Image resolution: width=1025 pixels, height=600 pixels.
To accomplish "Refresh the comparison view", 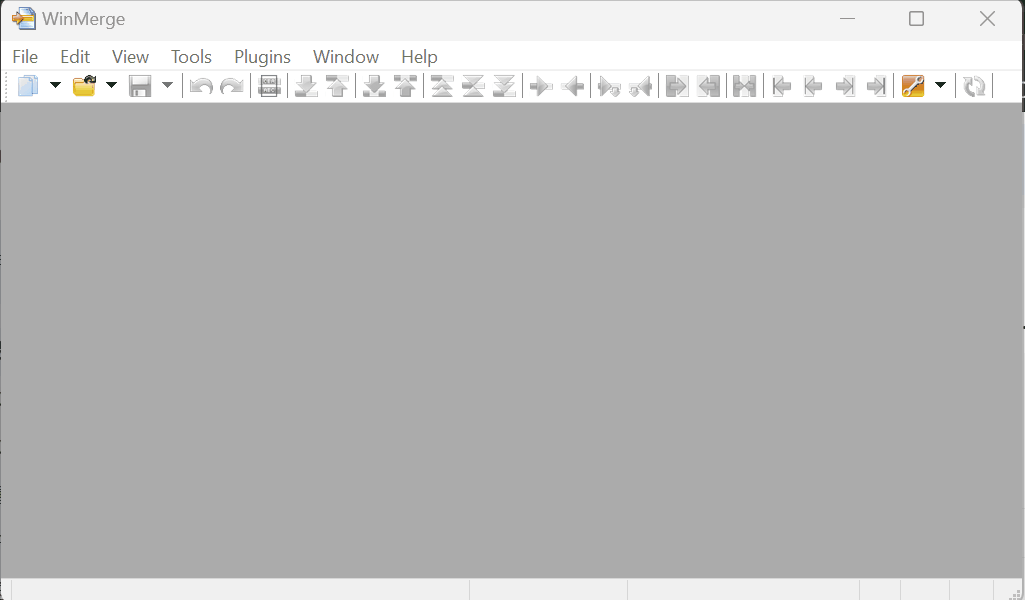I will [973, 86].
